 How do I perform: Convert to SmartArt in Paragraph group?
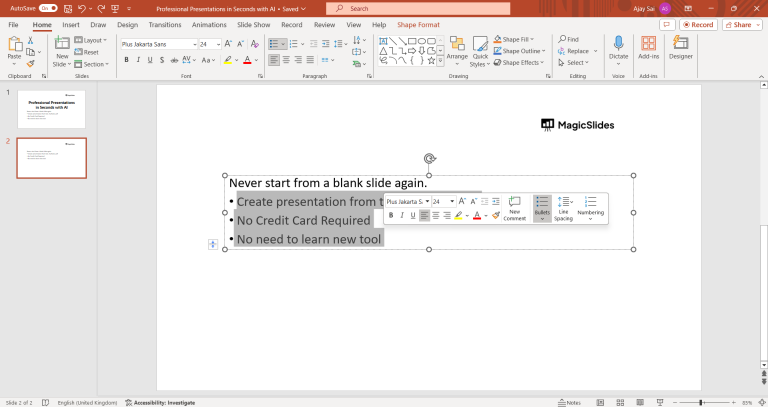(359, 64)
